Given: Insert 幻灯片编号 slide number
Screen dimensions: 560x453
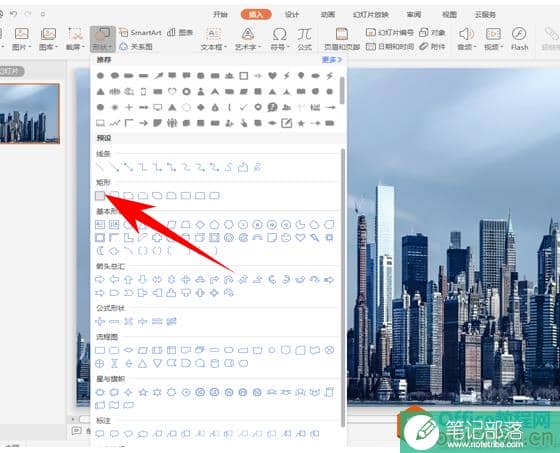Looking at the screenshot, I should click(390, 33).
